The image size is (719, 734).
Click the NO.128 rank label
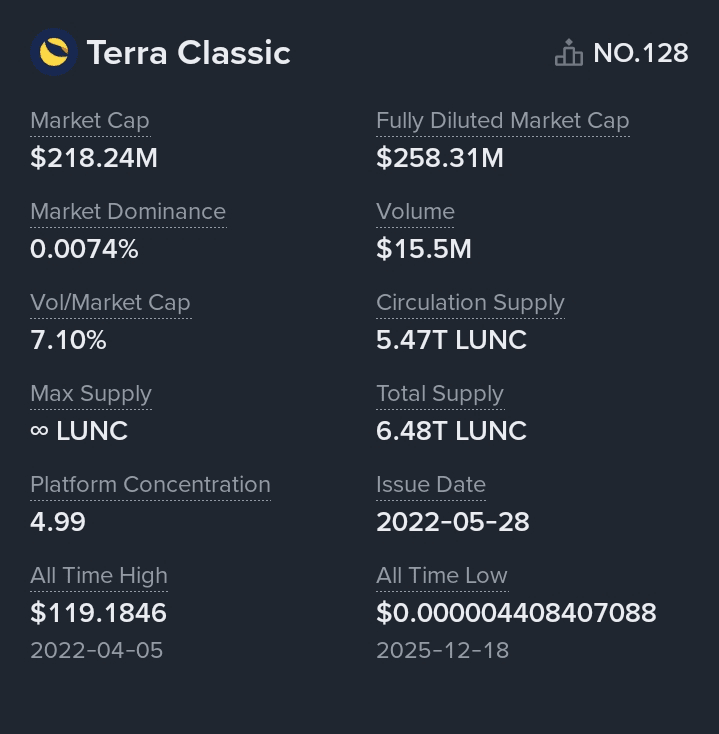pyautogui.click(x=640, y=53)
